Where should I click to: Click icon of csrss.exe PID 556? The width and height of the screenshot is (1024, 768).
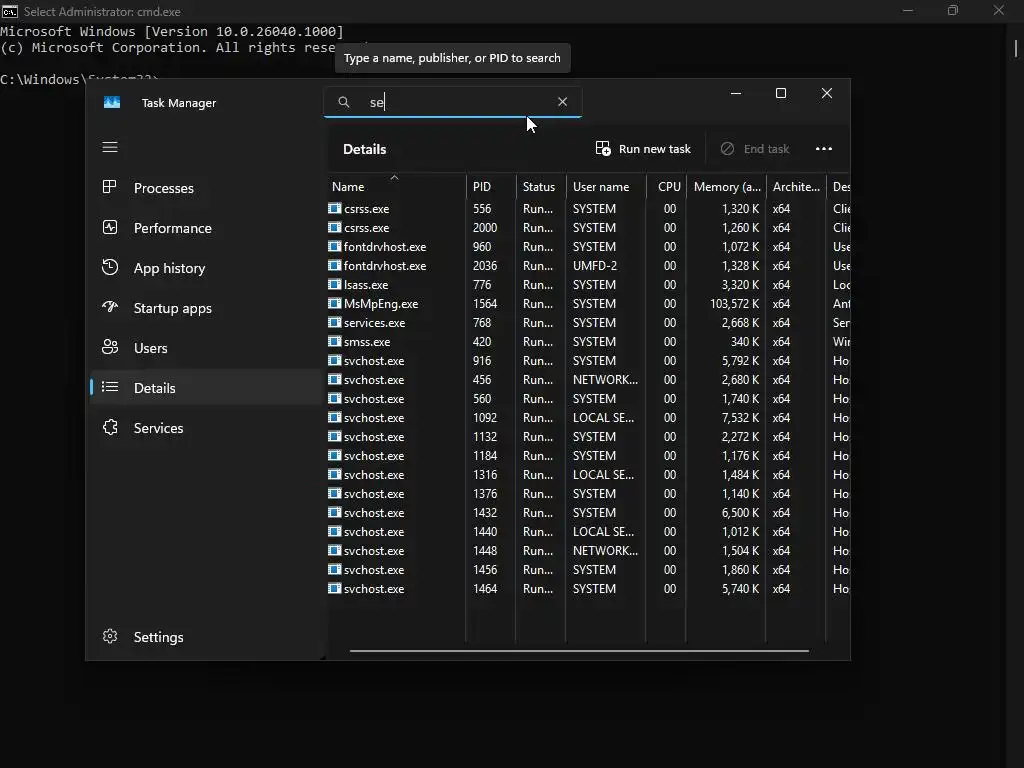click(334, 208)
